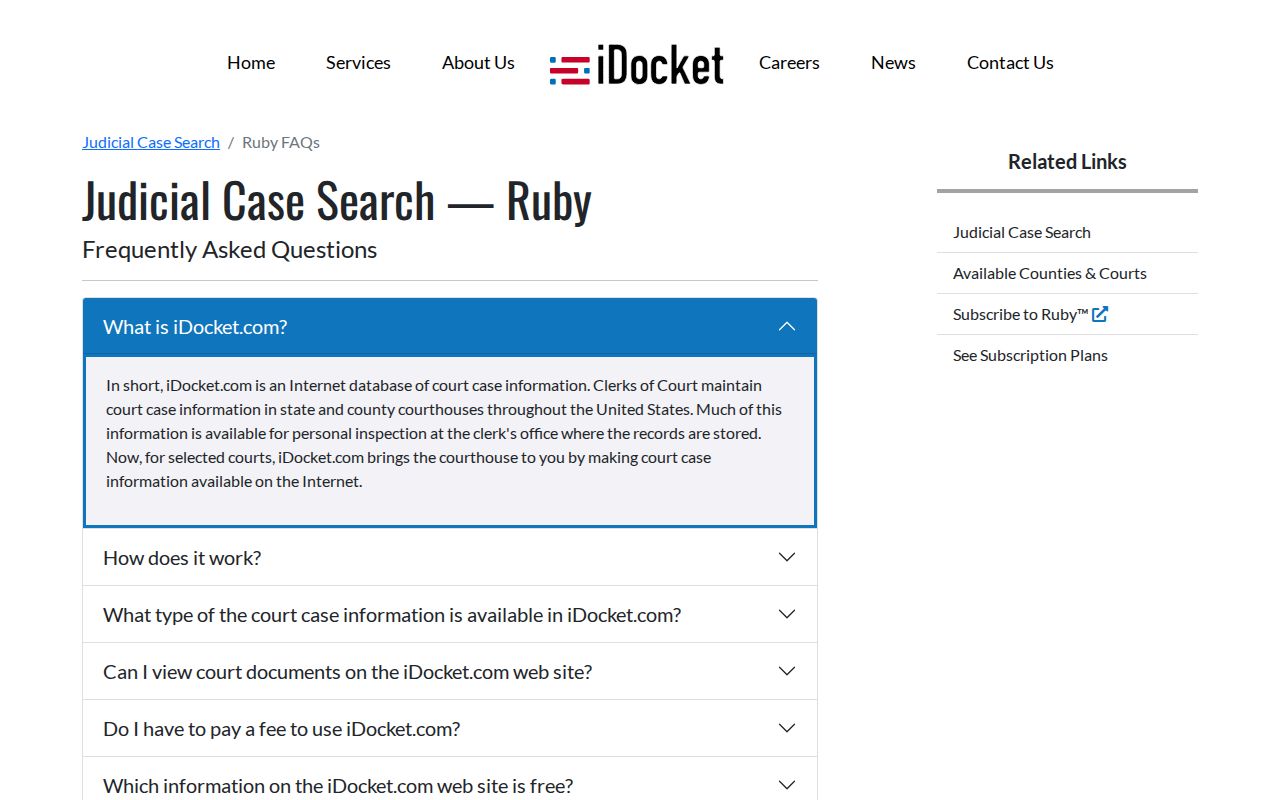
Task: Open the Services menu item
Action: coord(358,62)
